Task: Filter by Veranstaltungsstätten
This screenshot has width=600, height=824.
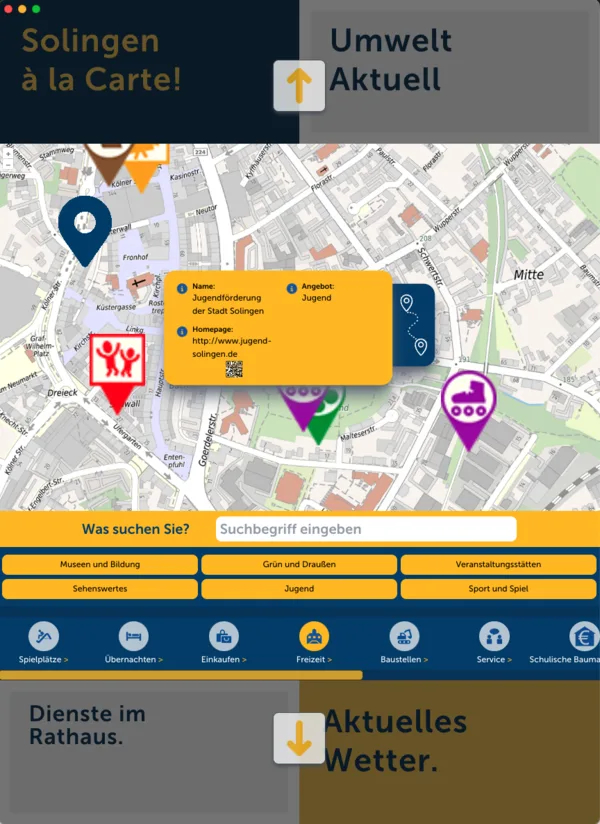Action: click(x=498, y=564)
